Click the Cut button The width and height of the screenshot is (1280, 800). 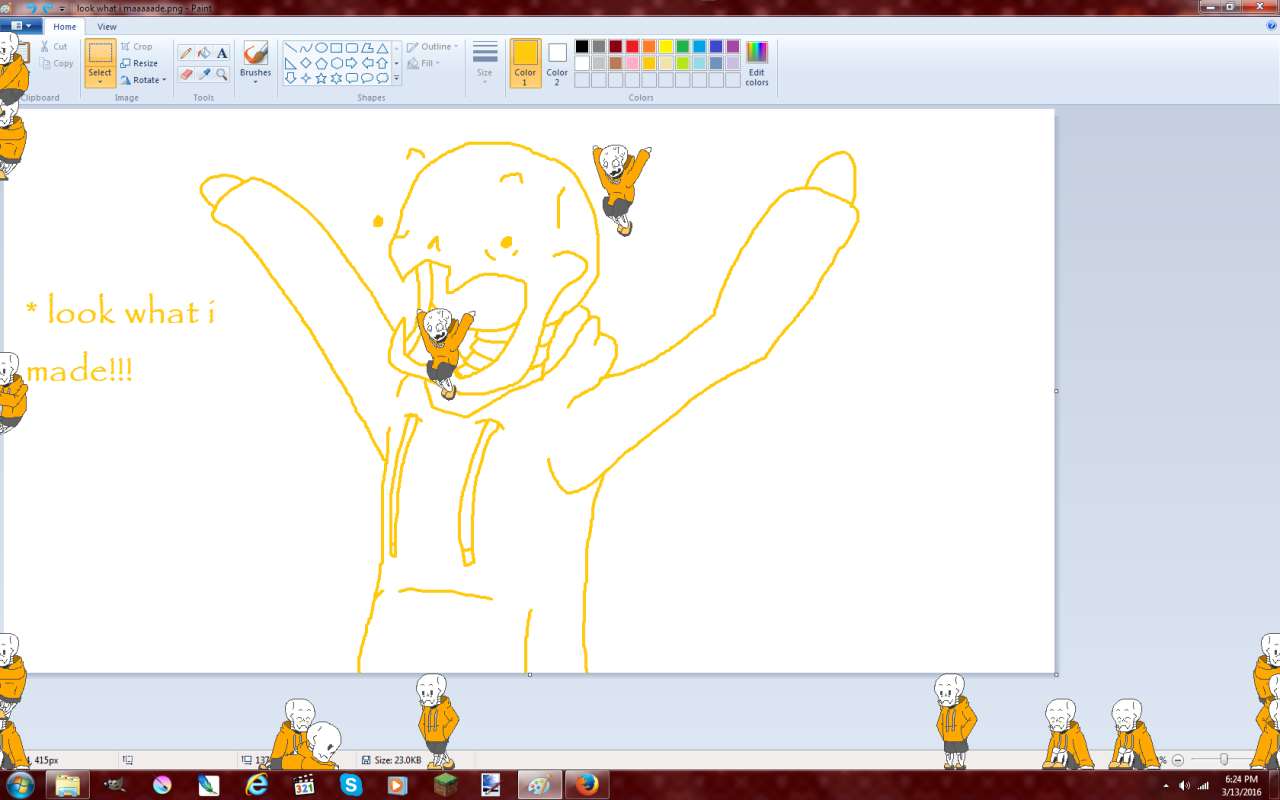[54, 47]
